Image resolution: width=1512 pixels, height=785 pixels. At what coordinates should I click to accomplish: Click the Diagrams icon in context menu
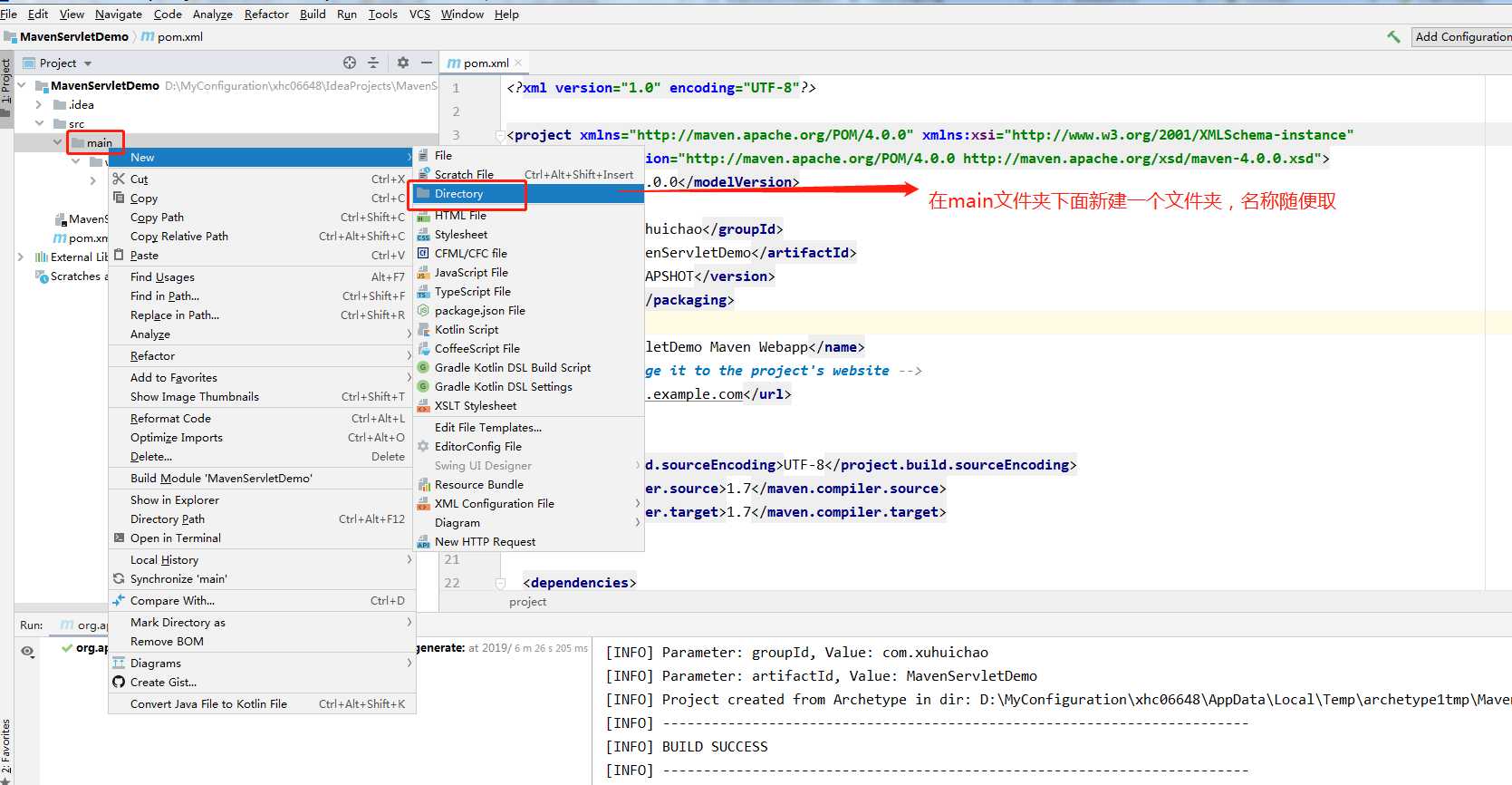point(119,663)
